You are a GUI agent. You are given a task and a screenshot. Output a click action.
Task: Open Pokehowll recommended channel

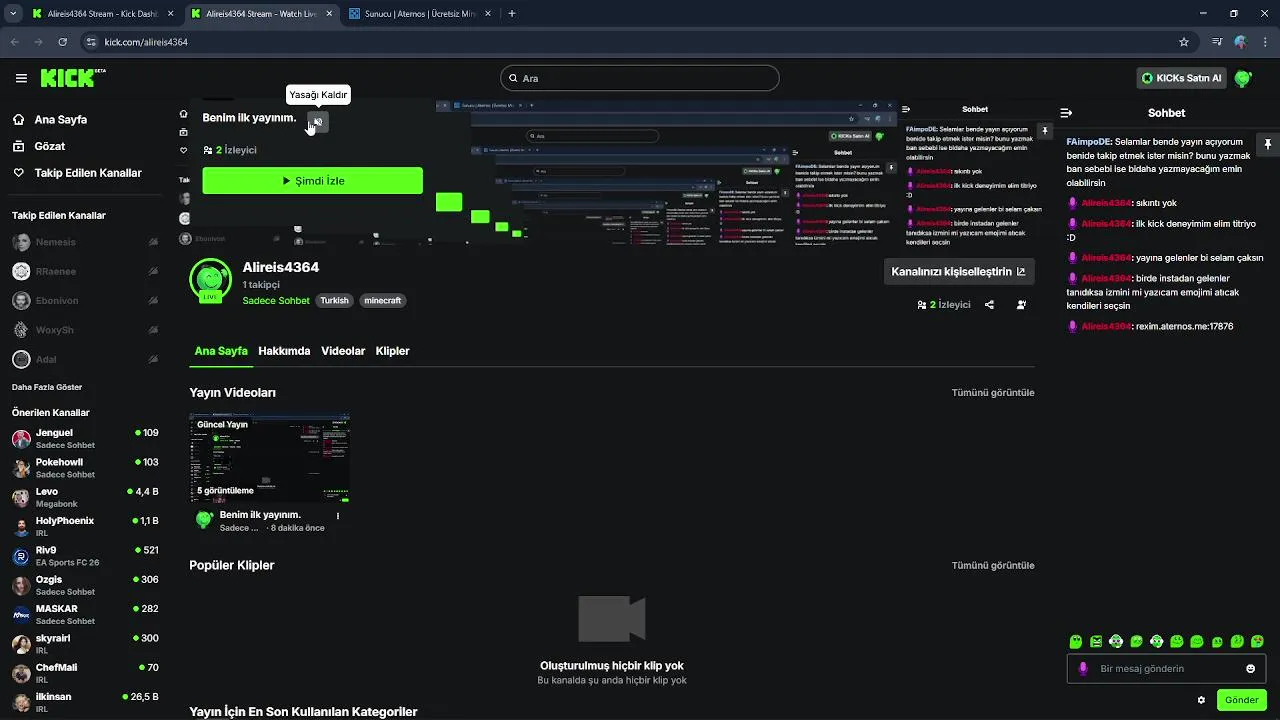(x=85, y=468)
